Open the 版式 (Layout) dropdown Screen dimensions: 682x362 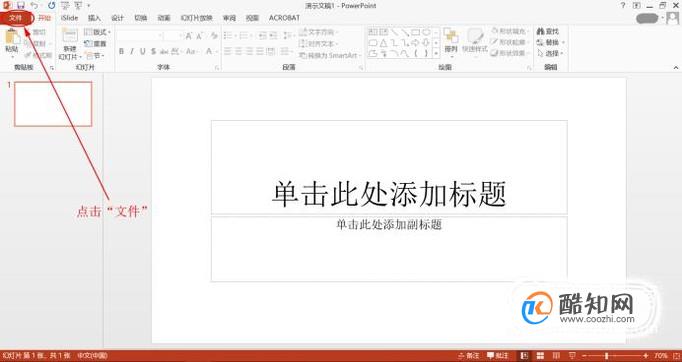(97, 32)
